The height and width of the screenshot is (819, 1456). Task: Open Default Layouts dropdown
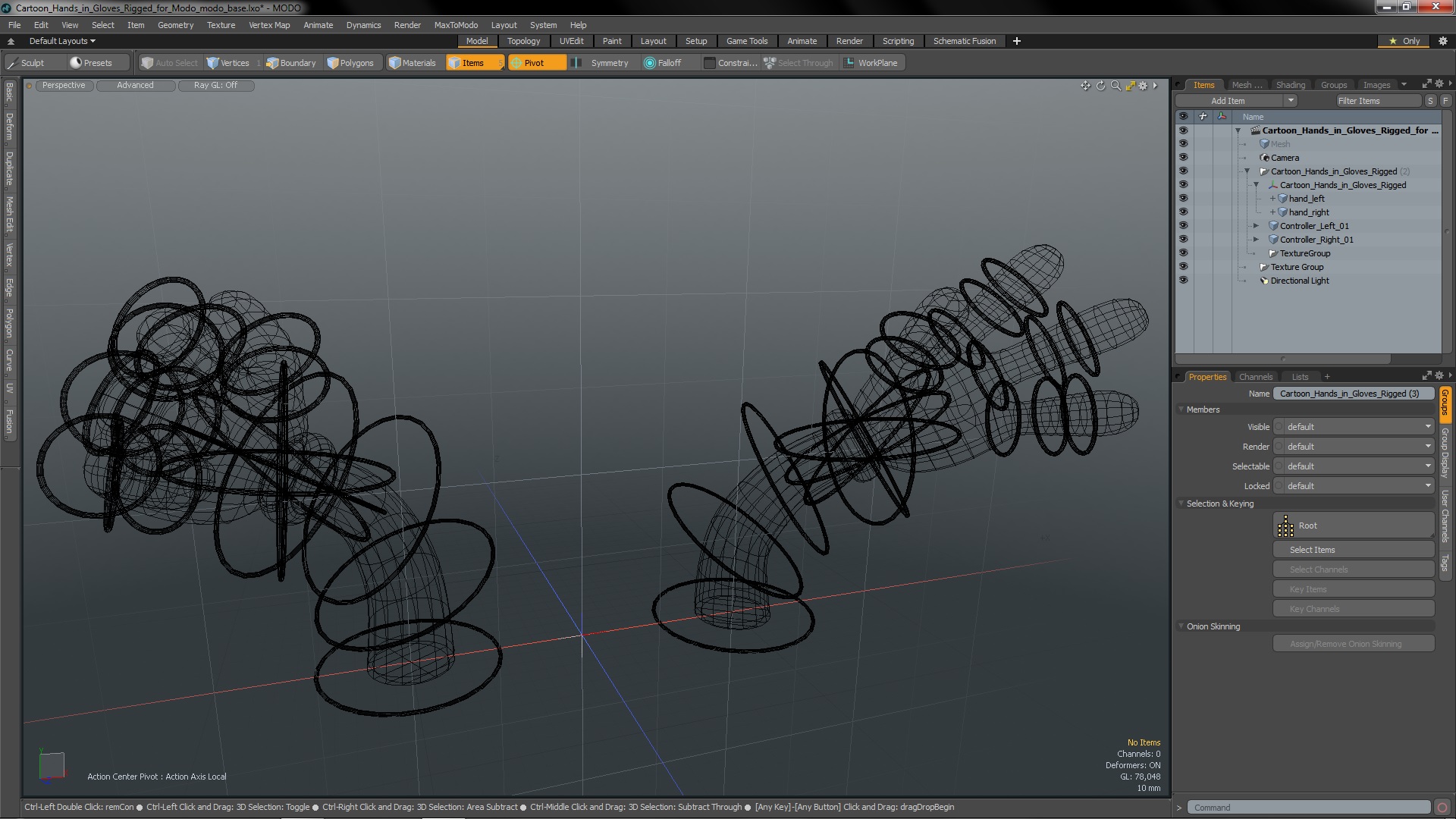(62, 41)
